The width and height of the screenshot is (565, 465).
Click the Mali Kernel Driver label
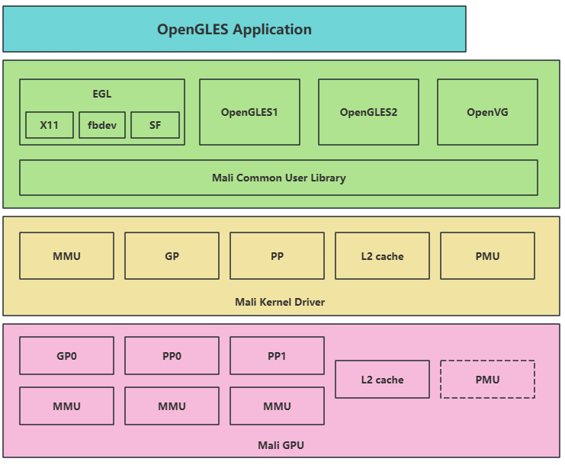[x=280, y=302]
